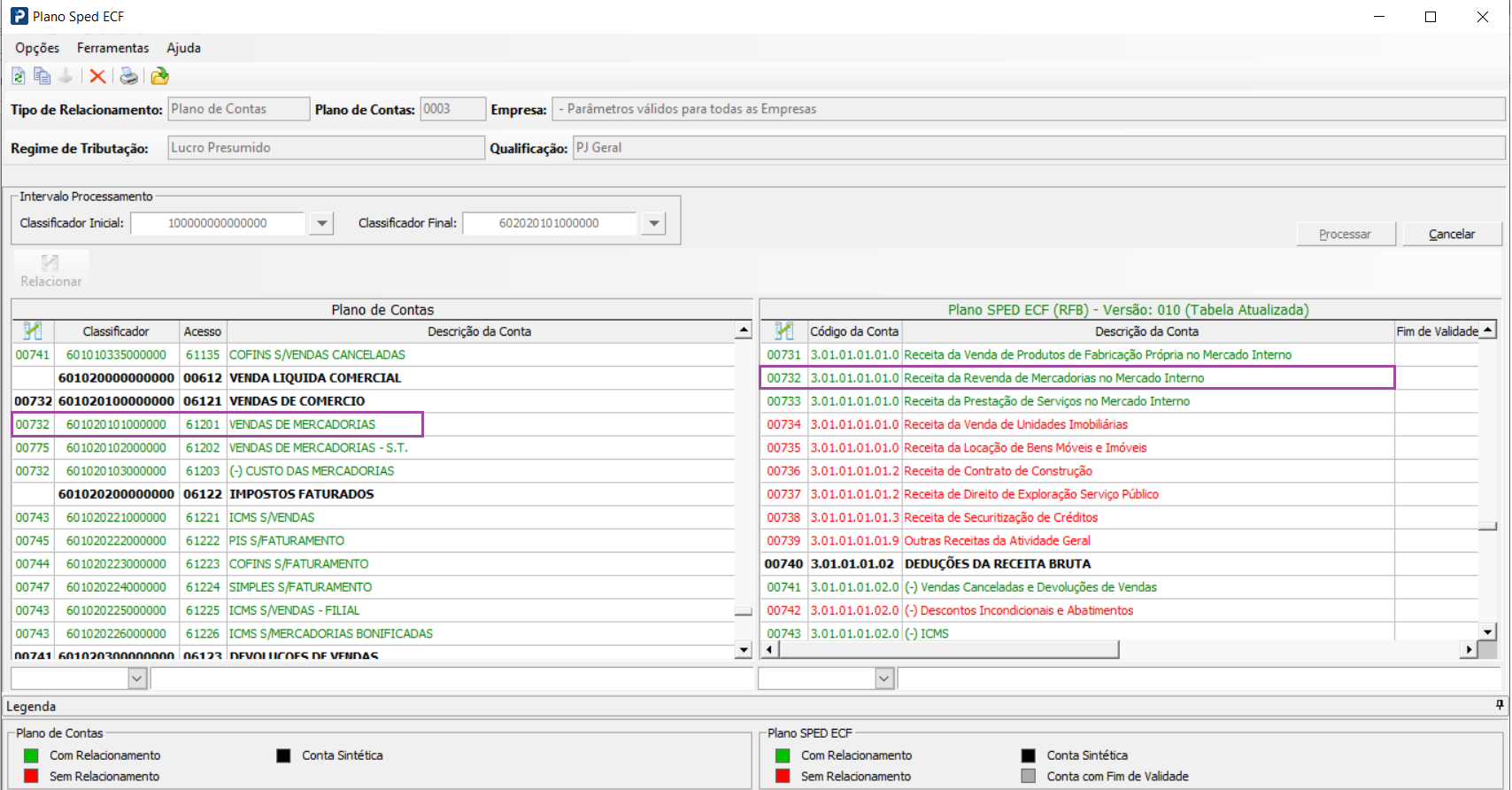Image resolution: width=1512 pixels, height=790 pixels.
Task: Click the Relacionar link icon button
Action: (x=50, y=270)
